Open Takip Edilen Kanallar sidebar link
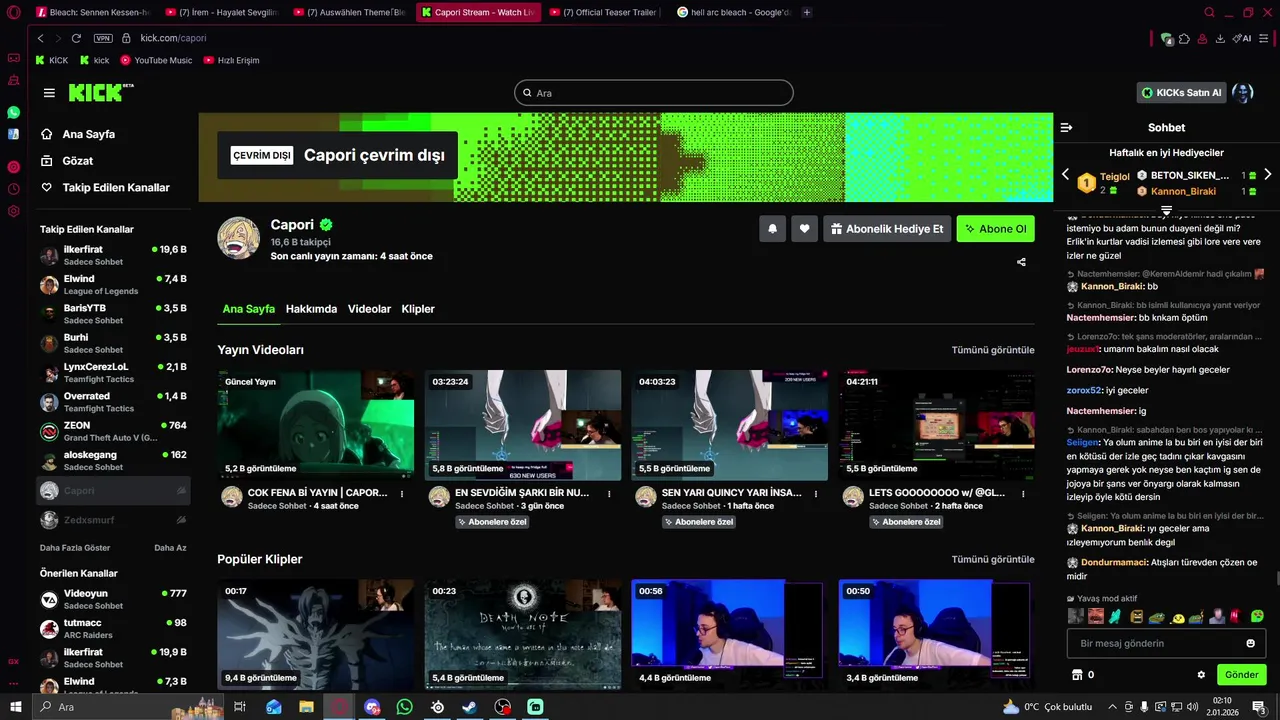Image resolution: width=1280 pixels, height=720 pixels. [x=105, y=187]
